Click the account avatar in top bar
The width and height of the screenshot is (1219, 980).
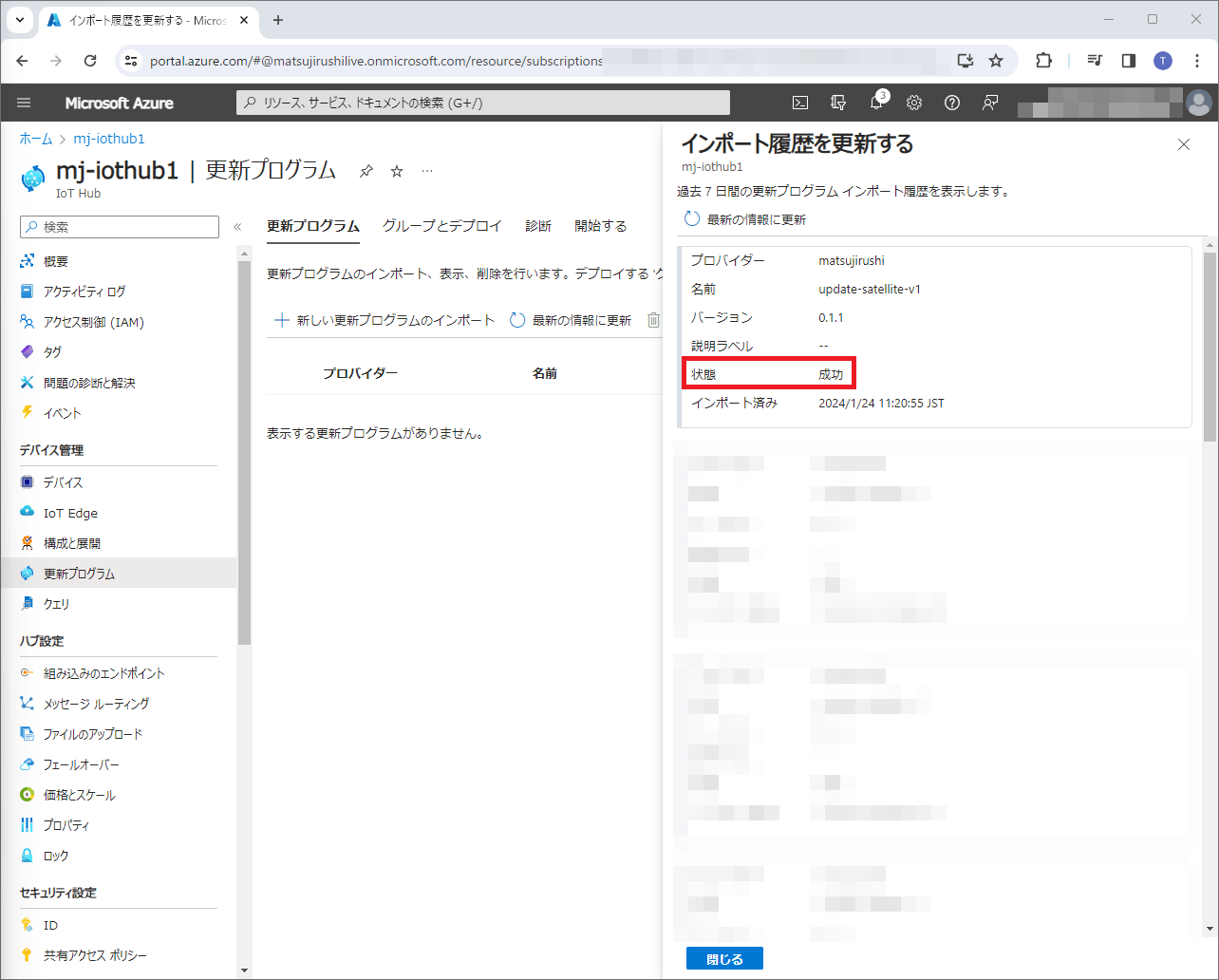pyautogui.click(x=1199, y=103)
